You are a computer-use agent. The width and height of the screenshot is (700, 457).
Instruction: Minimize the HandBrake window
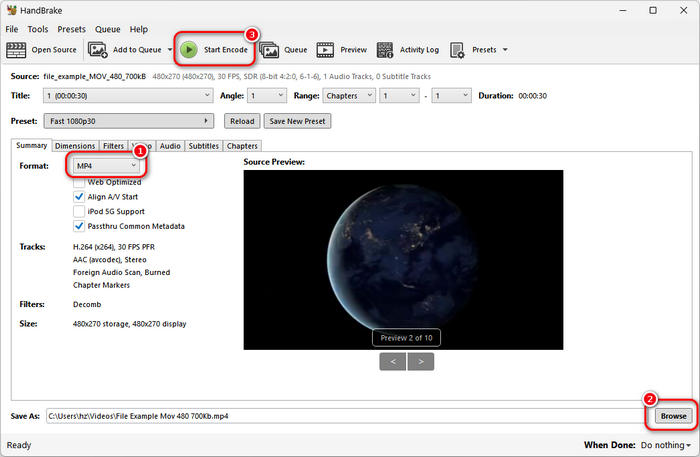(623, 10)
